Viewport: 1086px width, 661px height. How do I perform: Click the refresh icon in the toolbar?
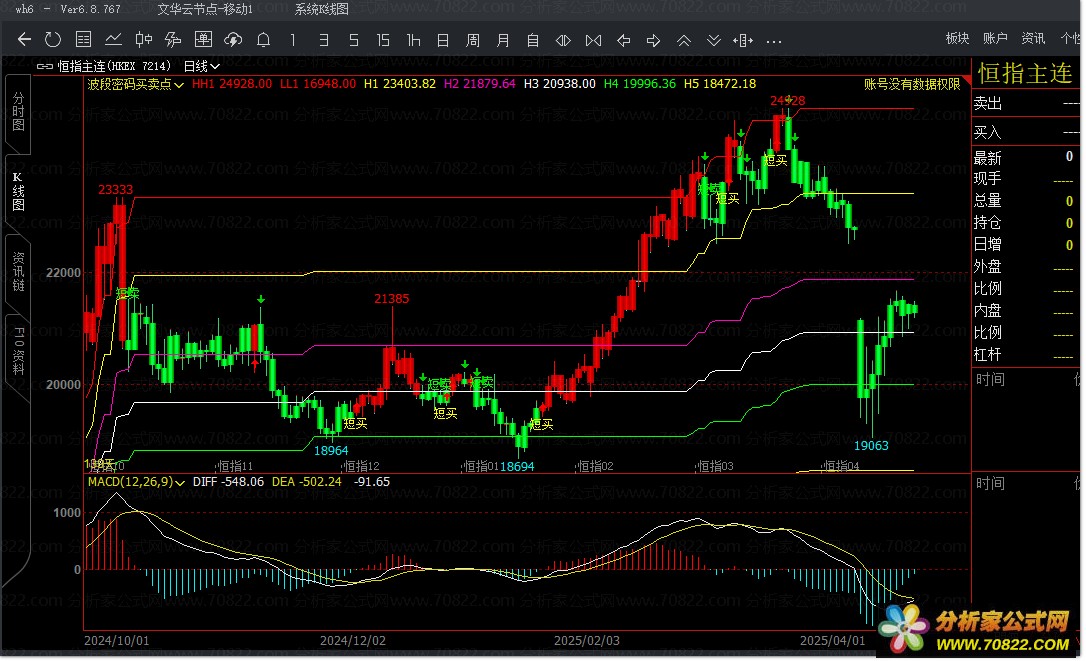point(53,40)
